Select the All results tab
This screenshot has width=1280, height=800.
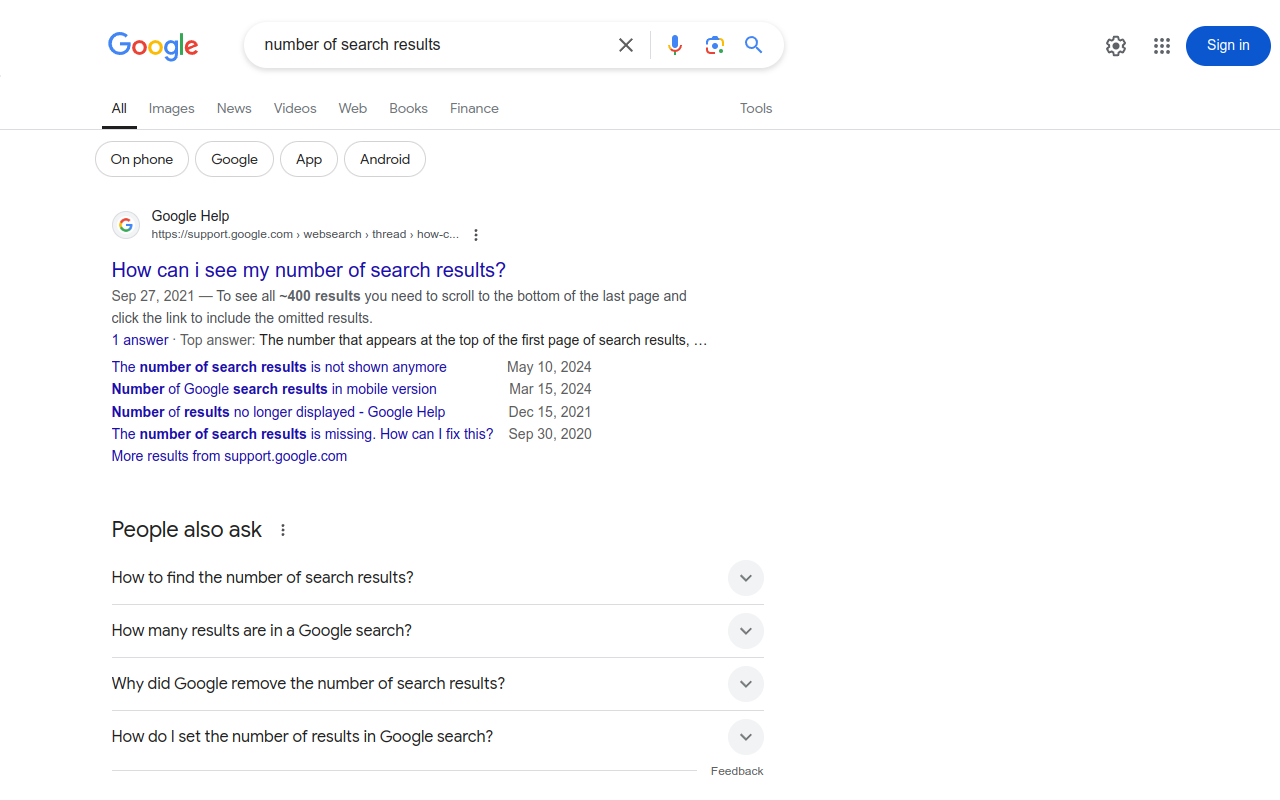[x=119, y=108]
